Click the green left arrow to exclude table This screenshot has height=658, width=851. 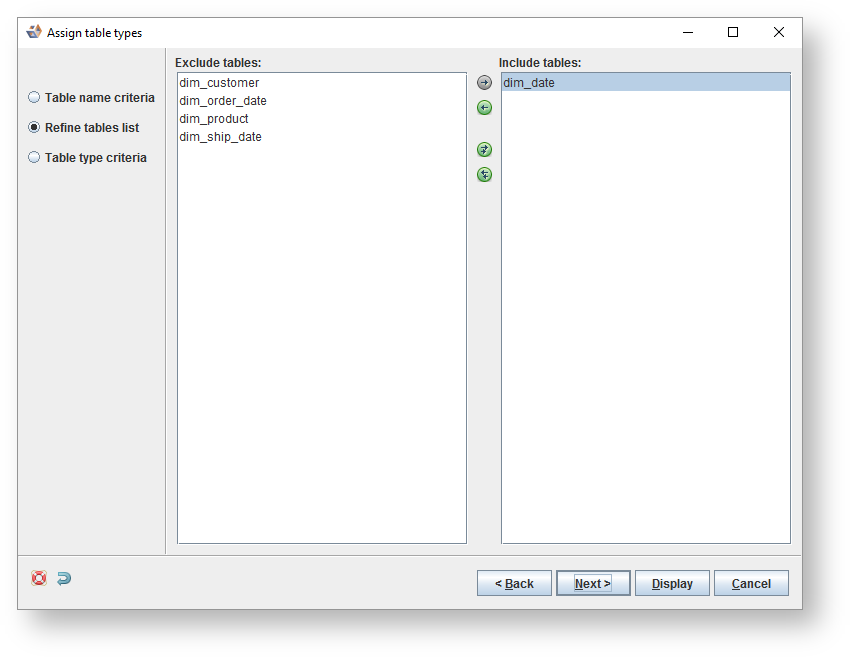pos(484,107)
